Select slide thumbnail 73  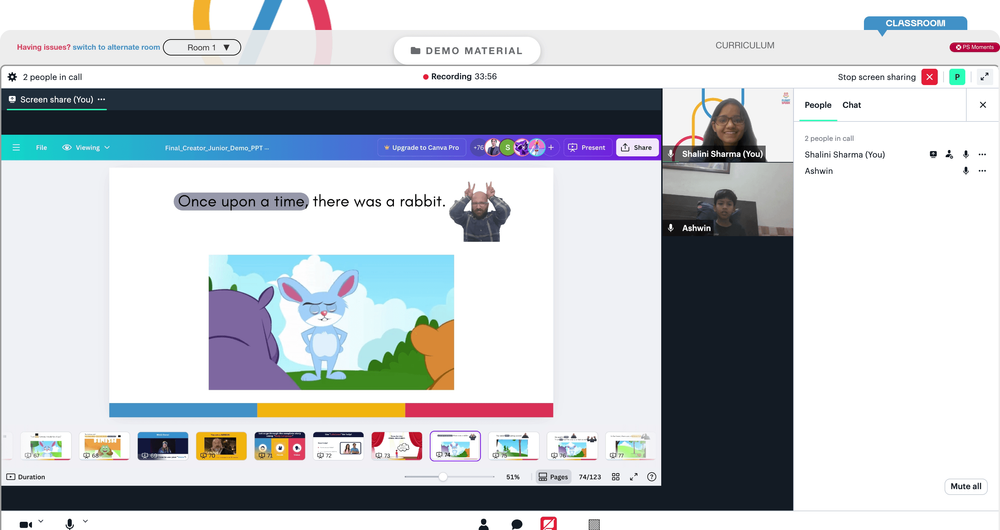click(x=397, y=446)
